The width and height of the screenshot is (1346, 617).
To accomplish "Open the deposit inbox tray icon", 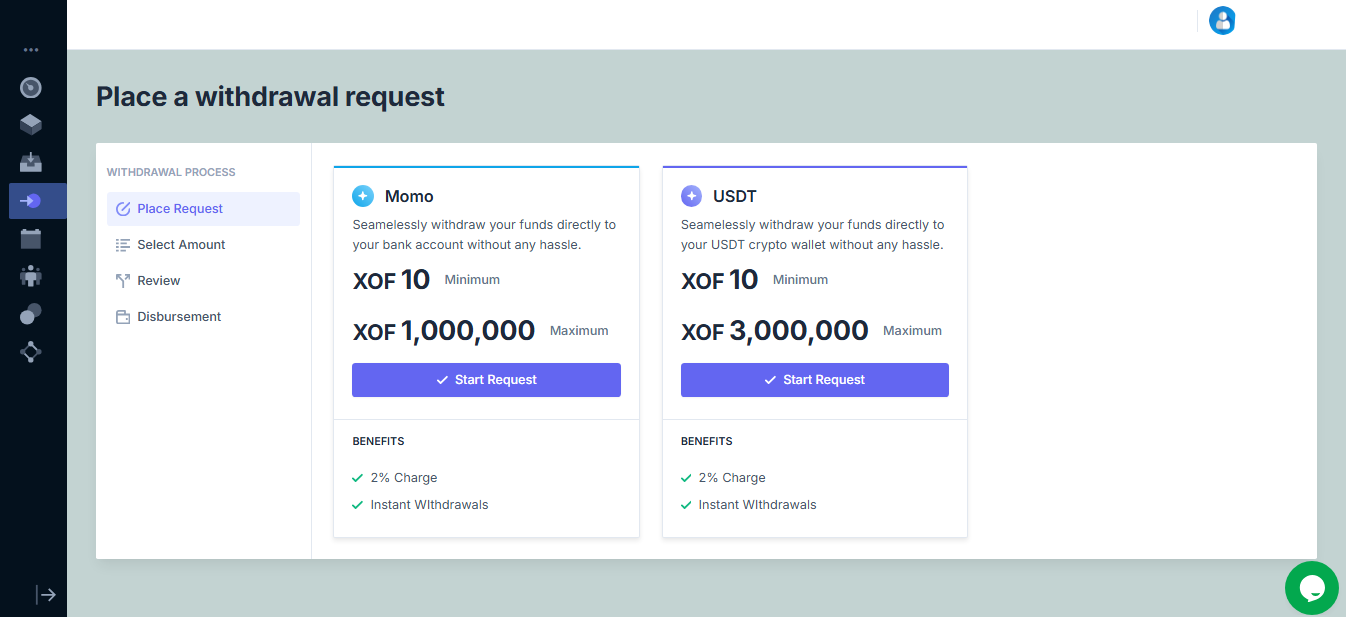I will pyautogui.click(x=31, y=162).
